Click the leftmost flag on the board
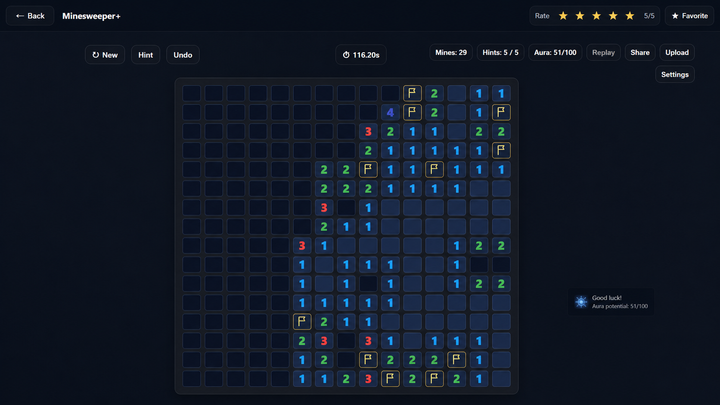 (x=302, y=322)
